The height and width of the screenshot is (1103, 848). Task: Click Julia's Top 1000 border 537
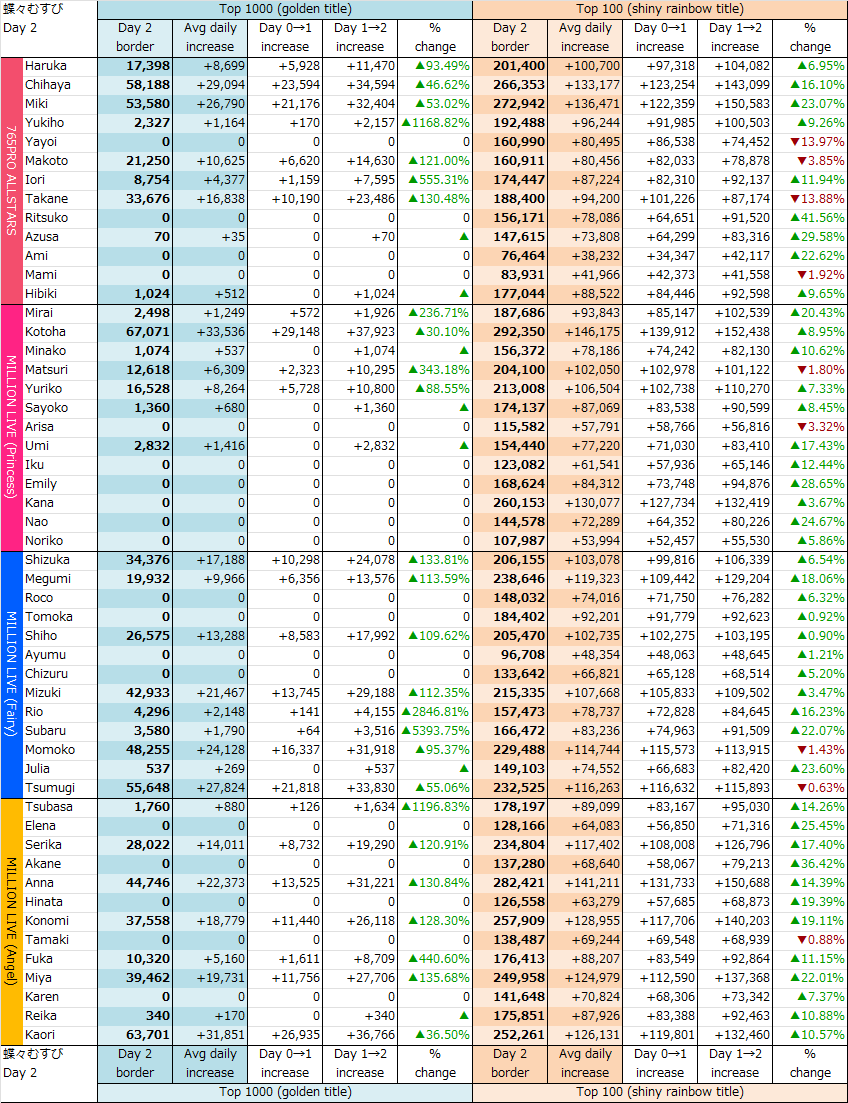click(x=135, y=769)
